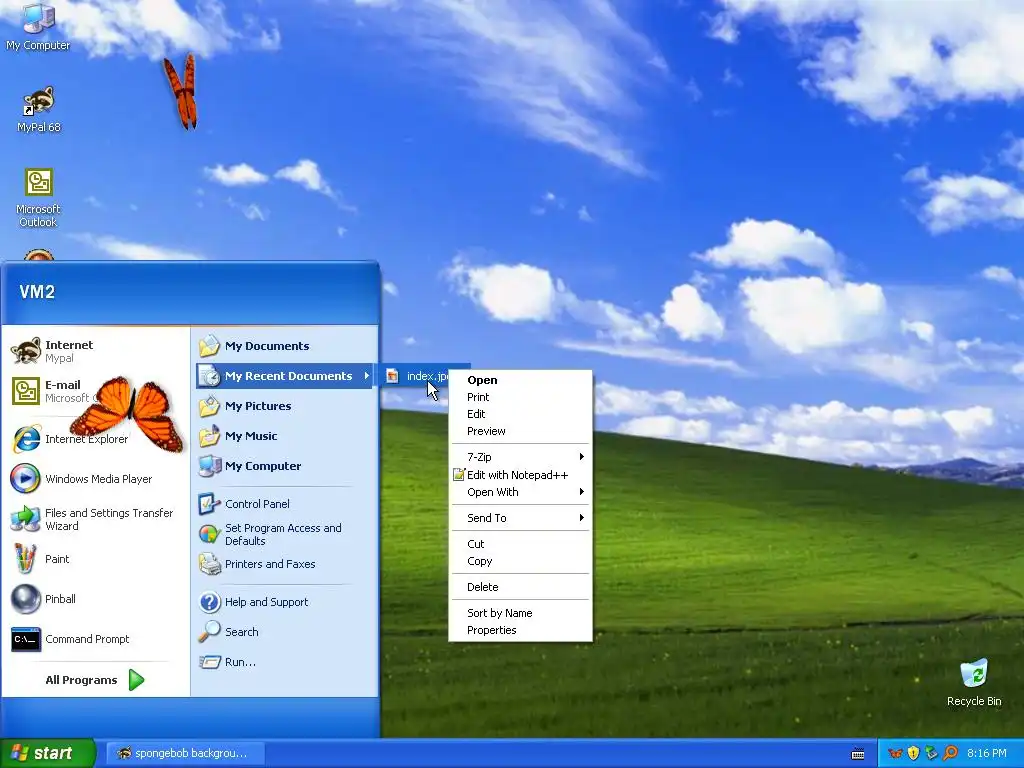Choose Print in the context menu
Image resolution: width=1024 pixels, height=768 pixels.
(x=520, y=397)
